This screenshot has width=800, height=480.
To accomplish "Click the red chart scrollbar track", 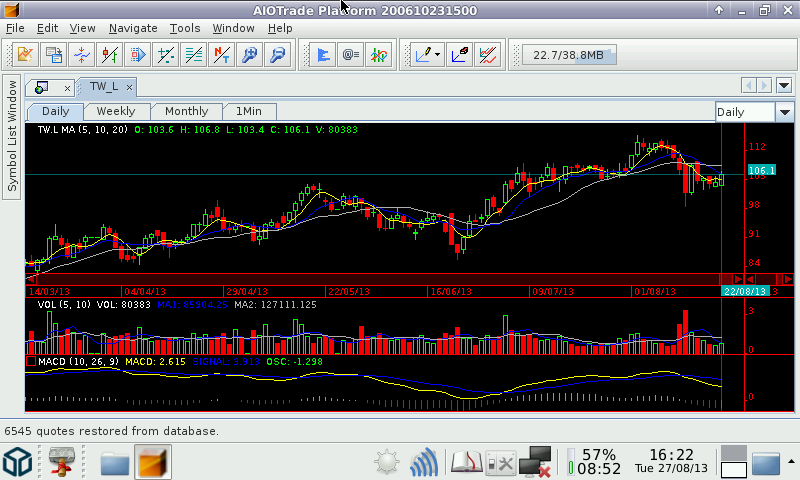I will (x=378, y=279).
